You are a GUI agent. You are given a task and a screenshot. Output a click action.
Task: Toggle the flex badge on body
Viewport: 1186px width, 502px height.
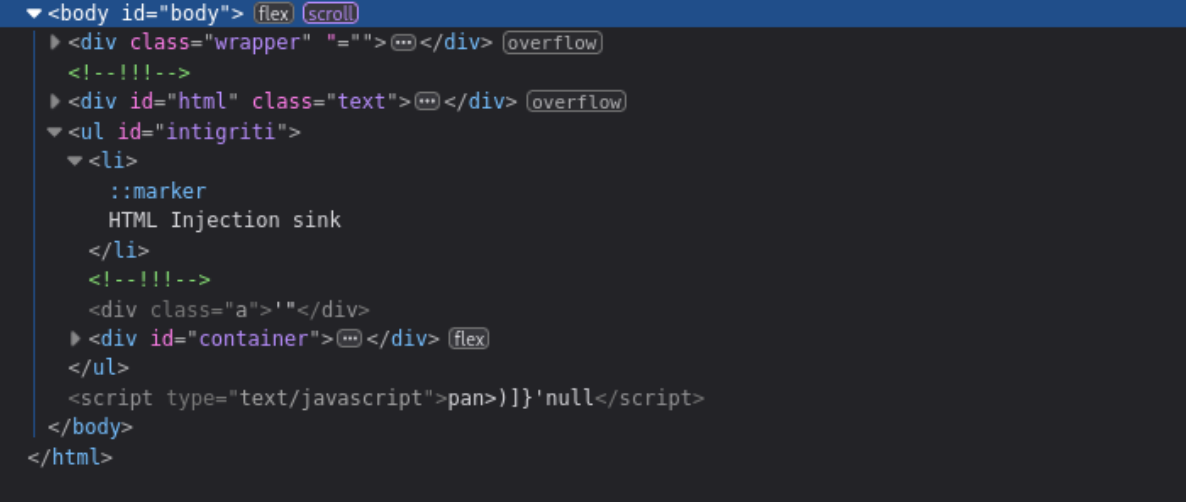point(274,13)
